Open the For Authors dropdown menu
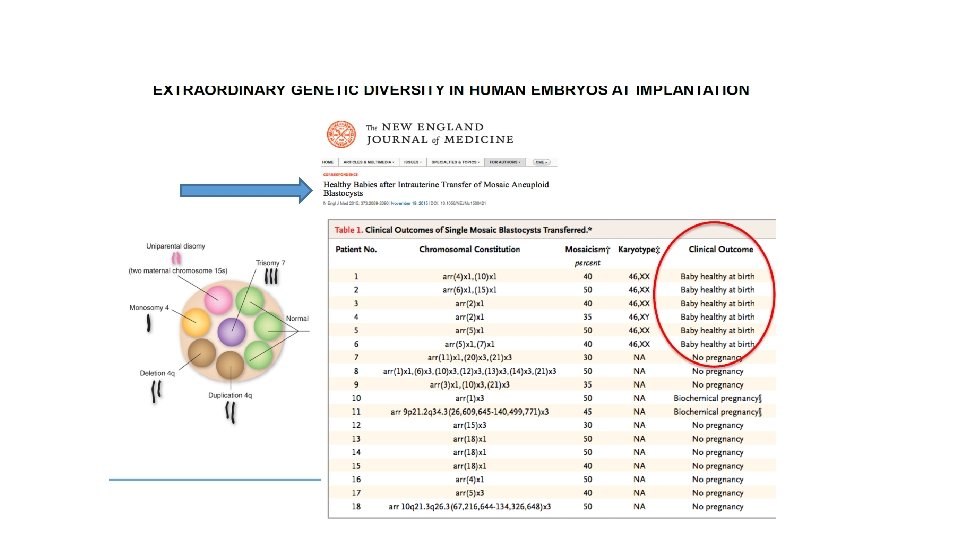Image resolution: width=960 pixels, height=540 pixels. coord(504,162)
